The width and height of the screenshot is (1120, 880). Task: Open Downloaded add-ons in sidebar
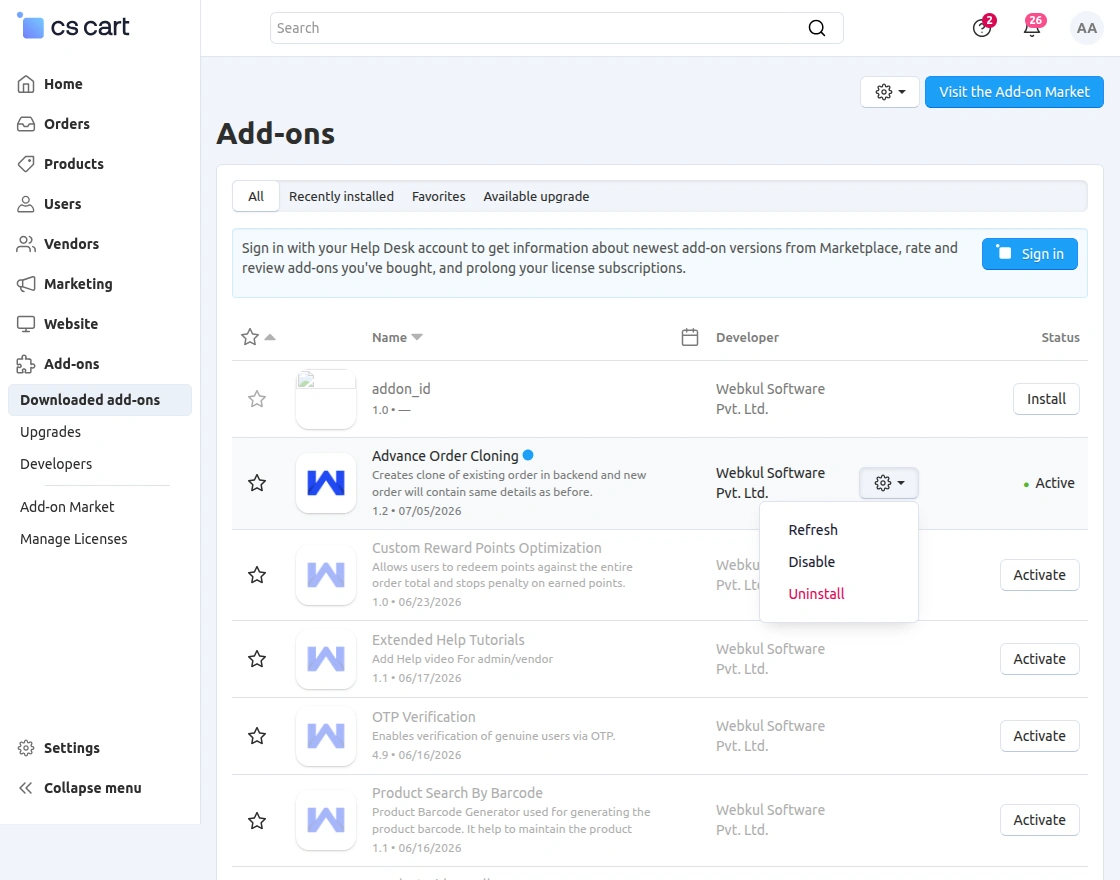[x=100, y=400]
